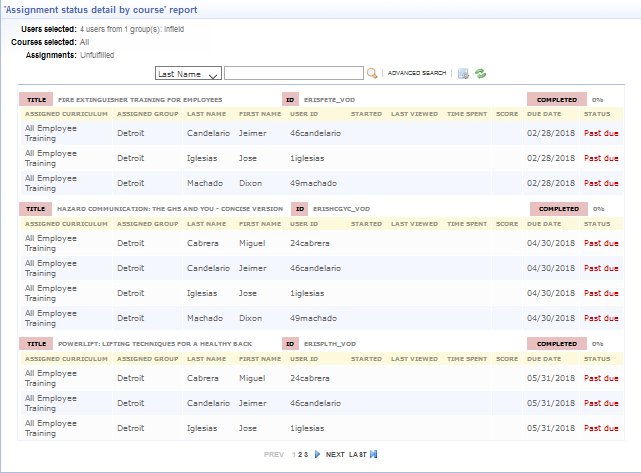Click the magnifying glass search icon
Screen dimensions: 641x473
click(x=372, y=73)
